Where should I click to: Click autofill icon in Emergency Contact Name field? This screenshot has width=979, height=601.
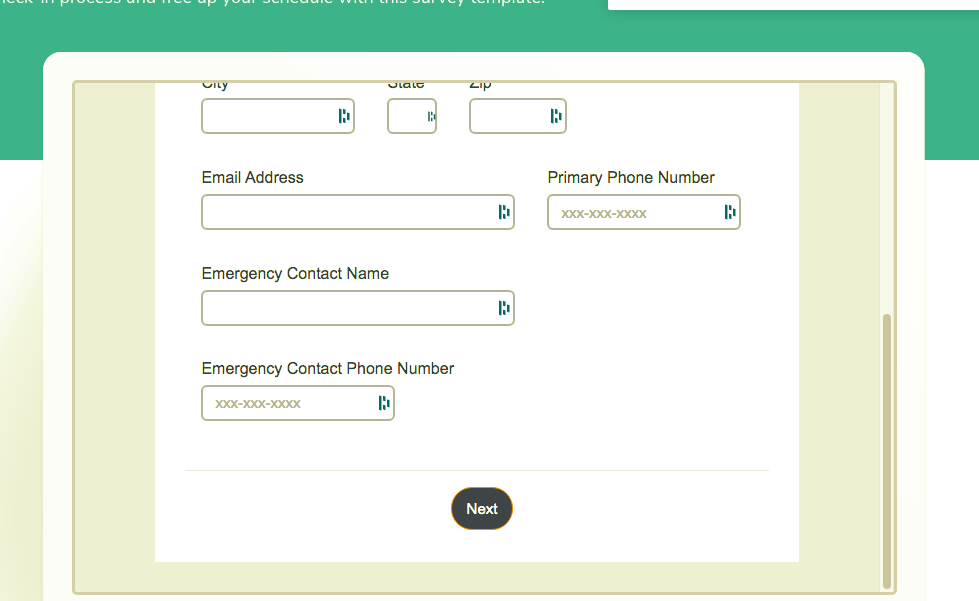[x=504, y=308]
